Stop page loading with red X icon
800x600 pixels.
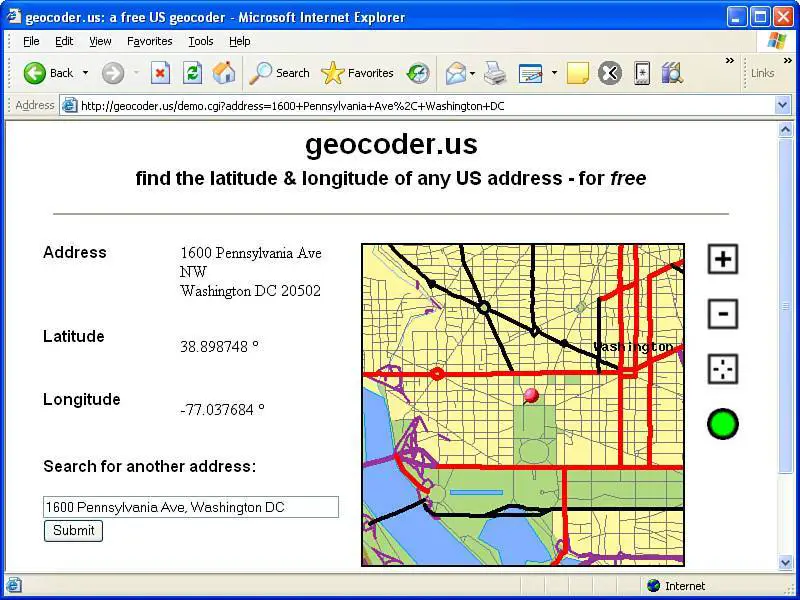tap(160, 73)
